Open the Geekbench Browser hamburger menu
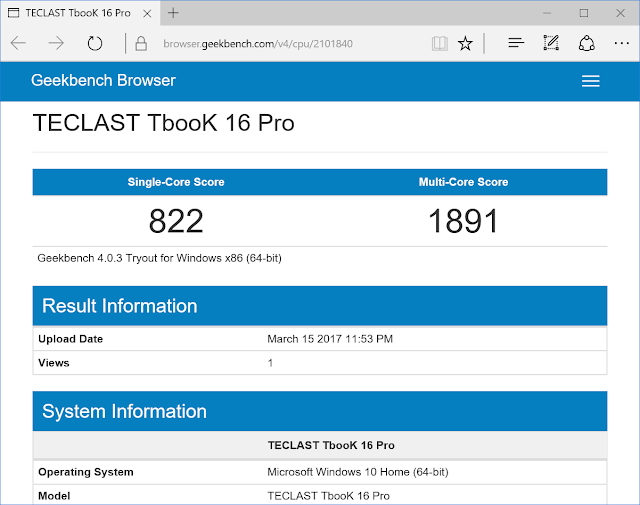The width and height of the screenshot is (640, 505). tap(591, 81)
